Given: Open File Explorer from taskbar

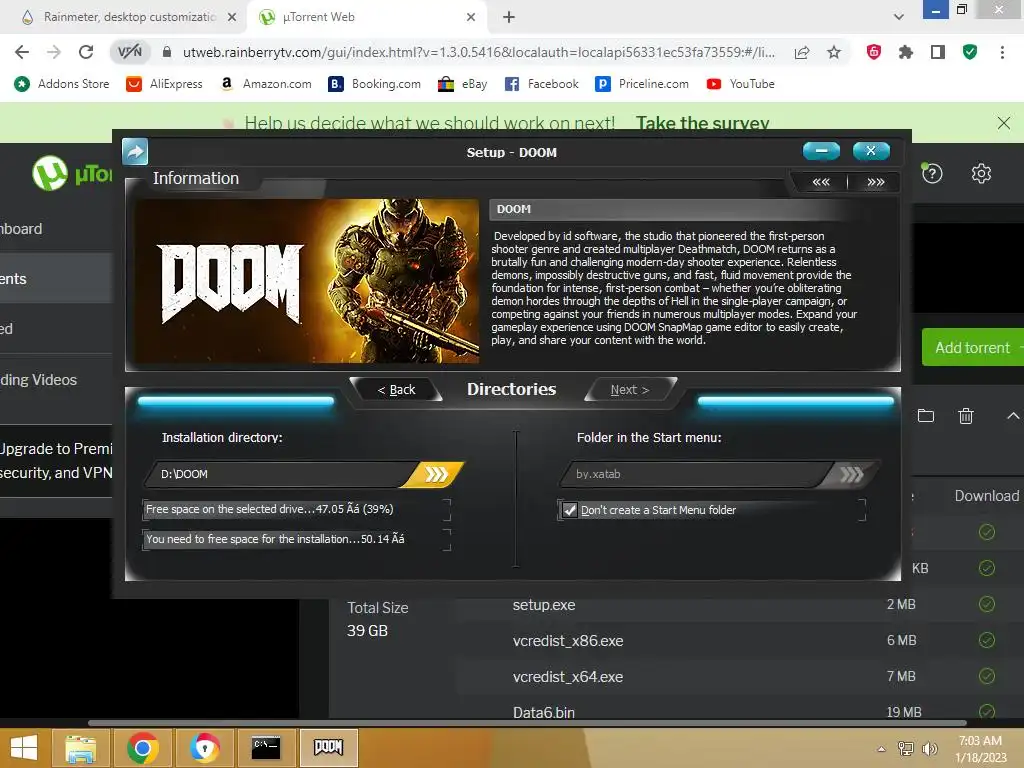Looking at the screenshot, I should click(80, 748).
